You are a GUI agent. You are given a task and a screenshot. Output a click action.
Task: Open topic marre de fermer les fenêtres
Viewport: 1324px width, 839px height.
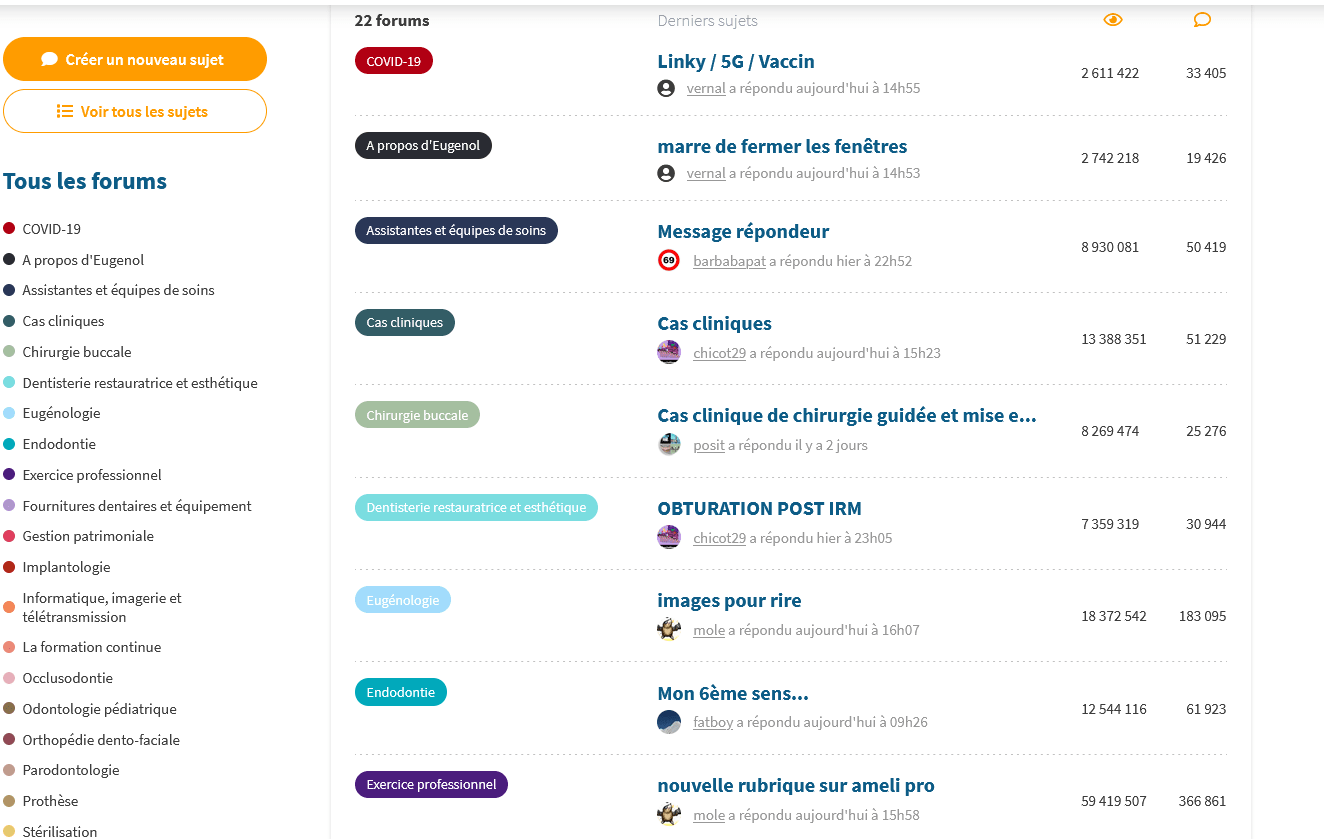[782, 146]
